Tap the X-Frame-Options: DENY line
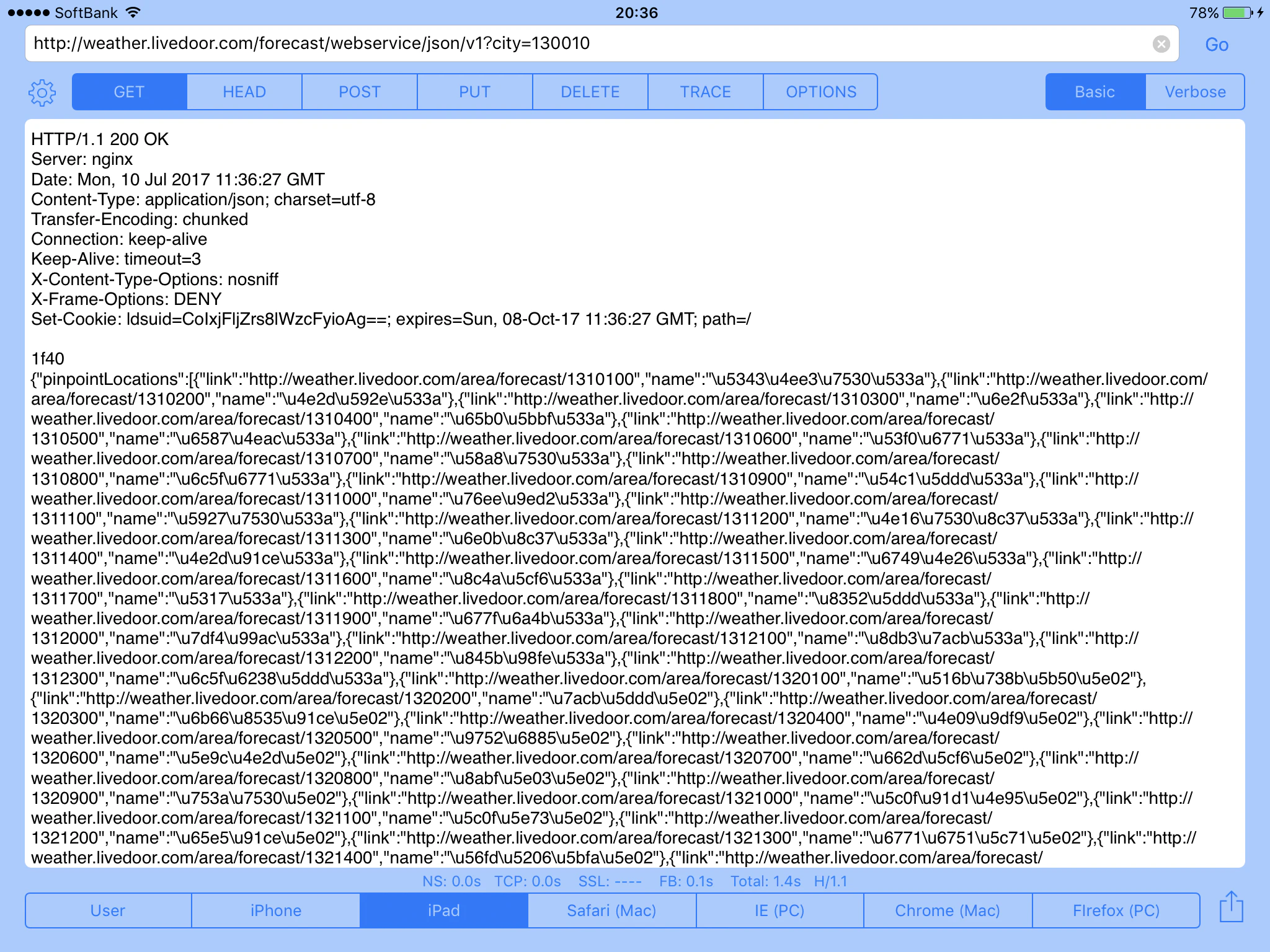Screen dimensions: 1270x952 click(126, 299)
